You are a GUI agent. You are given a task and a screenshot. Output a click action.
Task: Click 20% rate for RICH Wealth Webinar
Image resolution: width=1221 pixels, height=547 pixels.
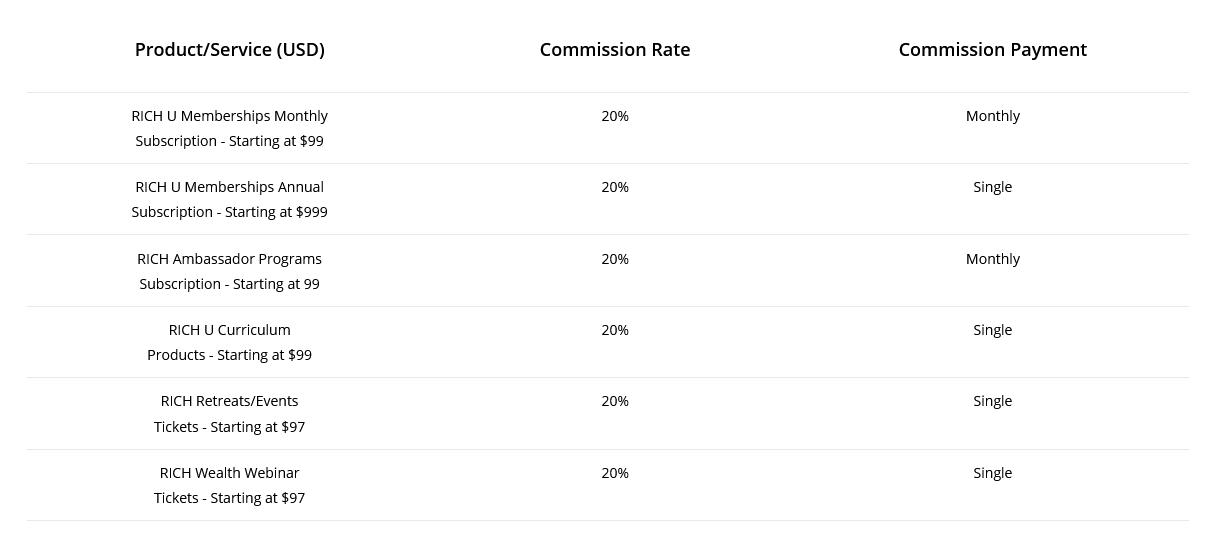pos(615,473)
